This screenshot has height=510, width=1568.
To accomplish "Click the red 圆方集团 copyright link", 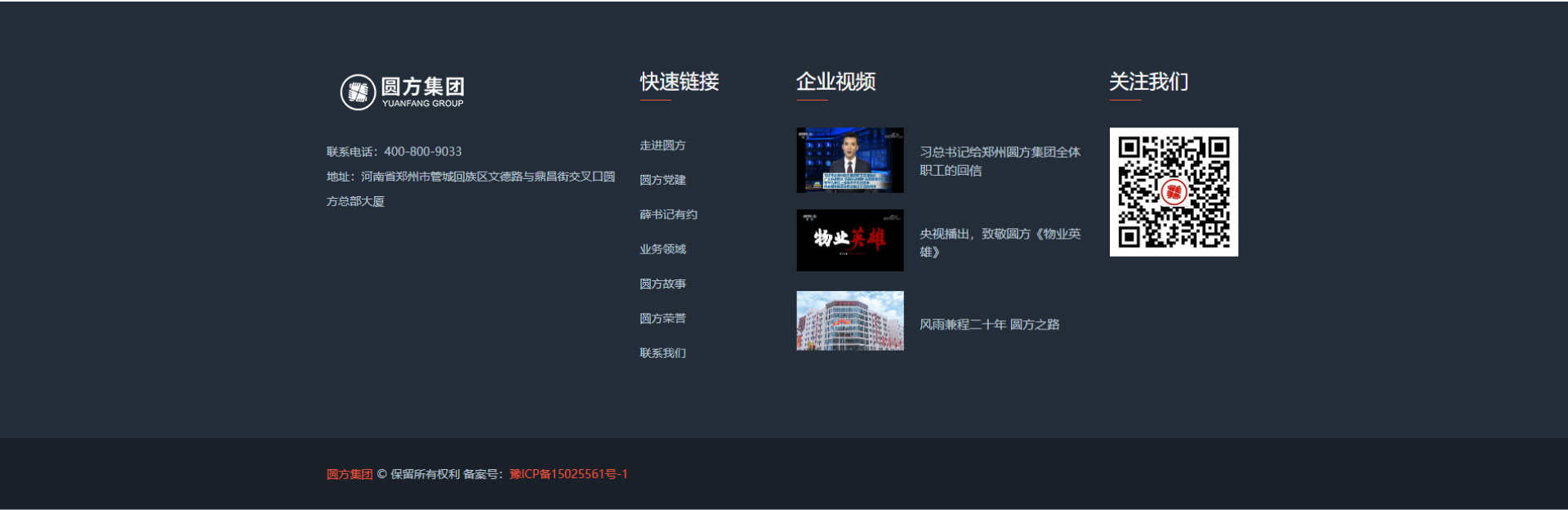I will pyautogui.click(x=350, y=474).
